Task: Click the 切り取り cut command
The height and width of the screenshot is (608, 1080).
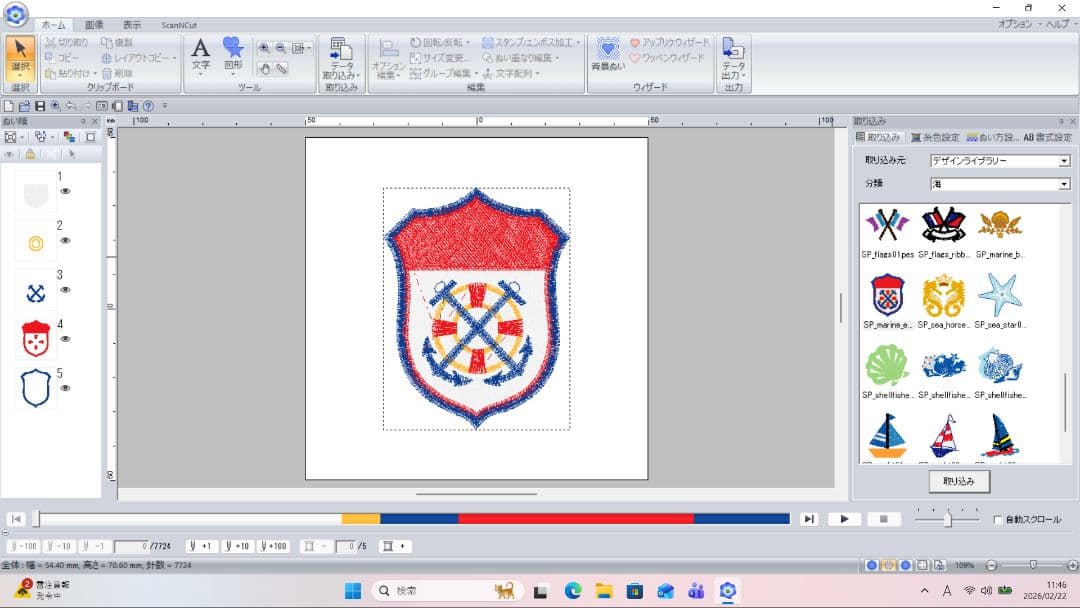Action: (66, 43)
